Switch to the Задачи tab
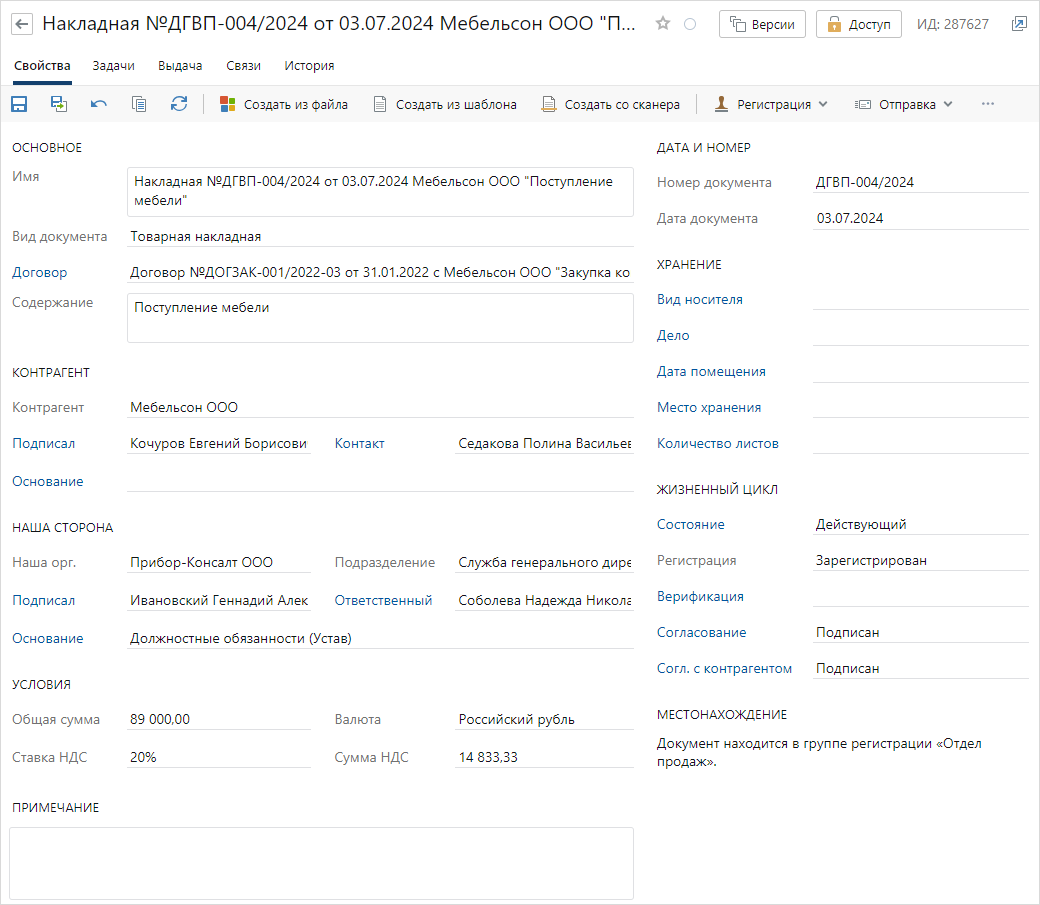 click(x=113, y=66)
